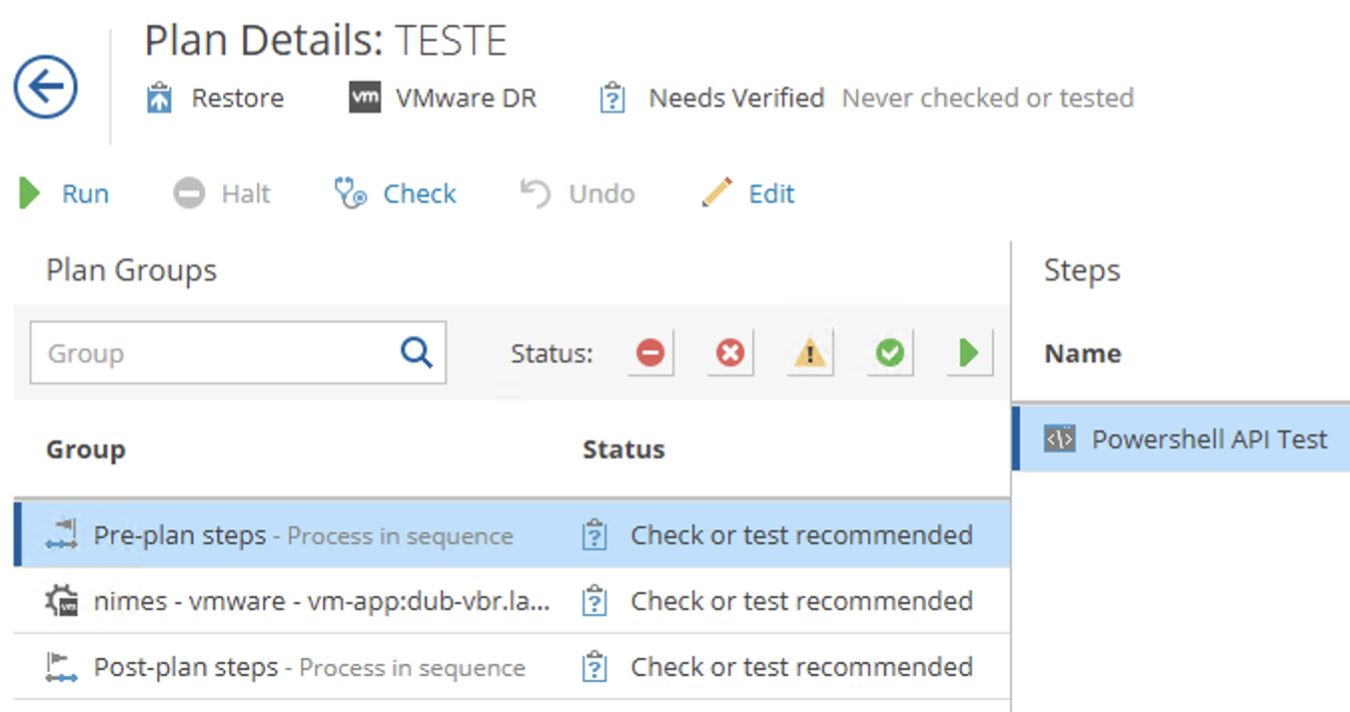Toggle the green checkmark success filter
Image resolution: width=1350 pixels, height=712 pixels.
click(x=889, y=353)
